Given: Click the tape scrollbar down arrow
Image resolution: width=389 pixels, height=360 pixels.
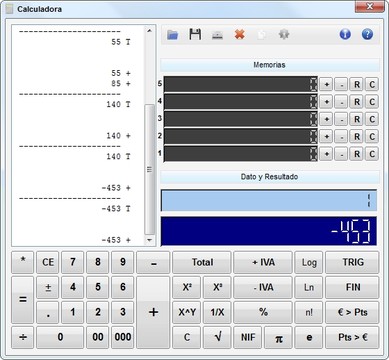Looking at the screenshot, I should (149, 240).
